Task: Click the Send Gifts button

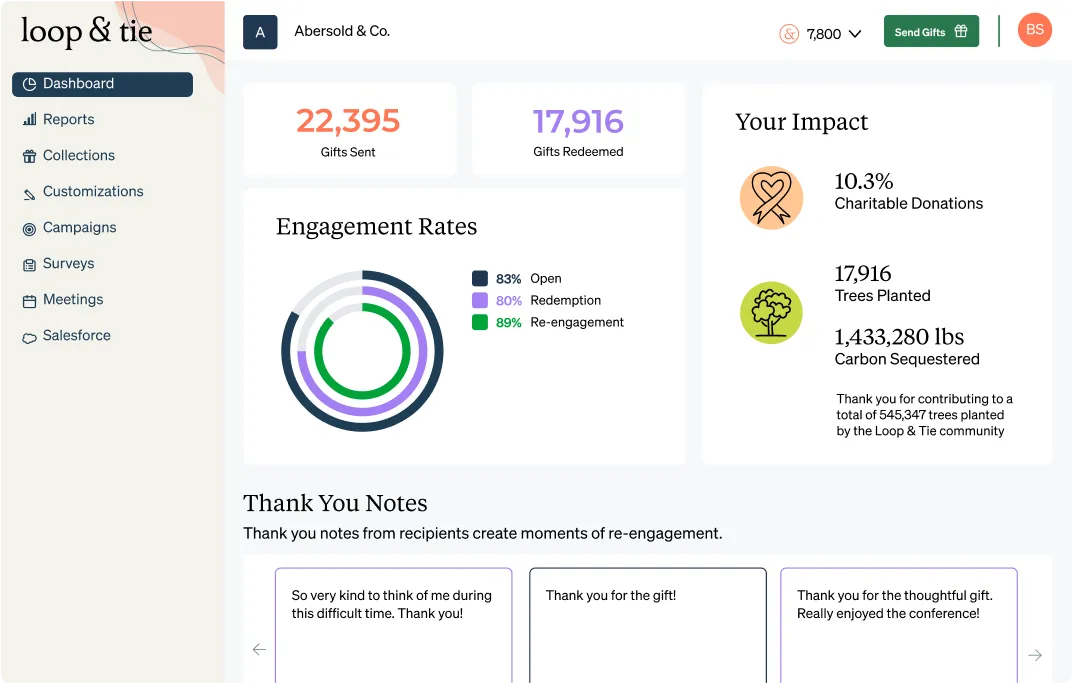Action: [x=930, y=32]
